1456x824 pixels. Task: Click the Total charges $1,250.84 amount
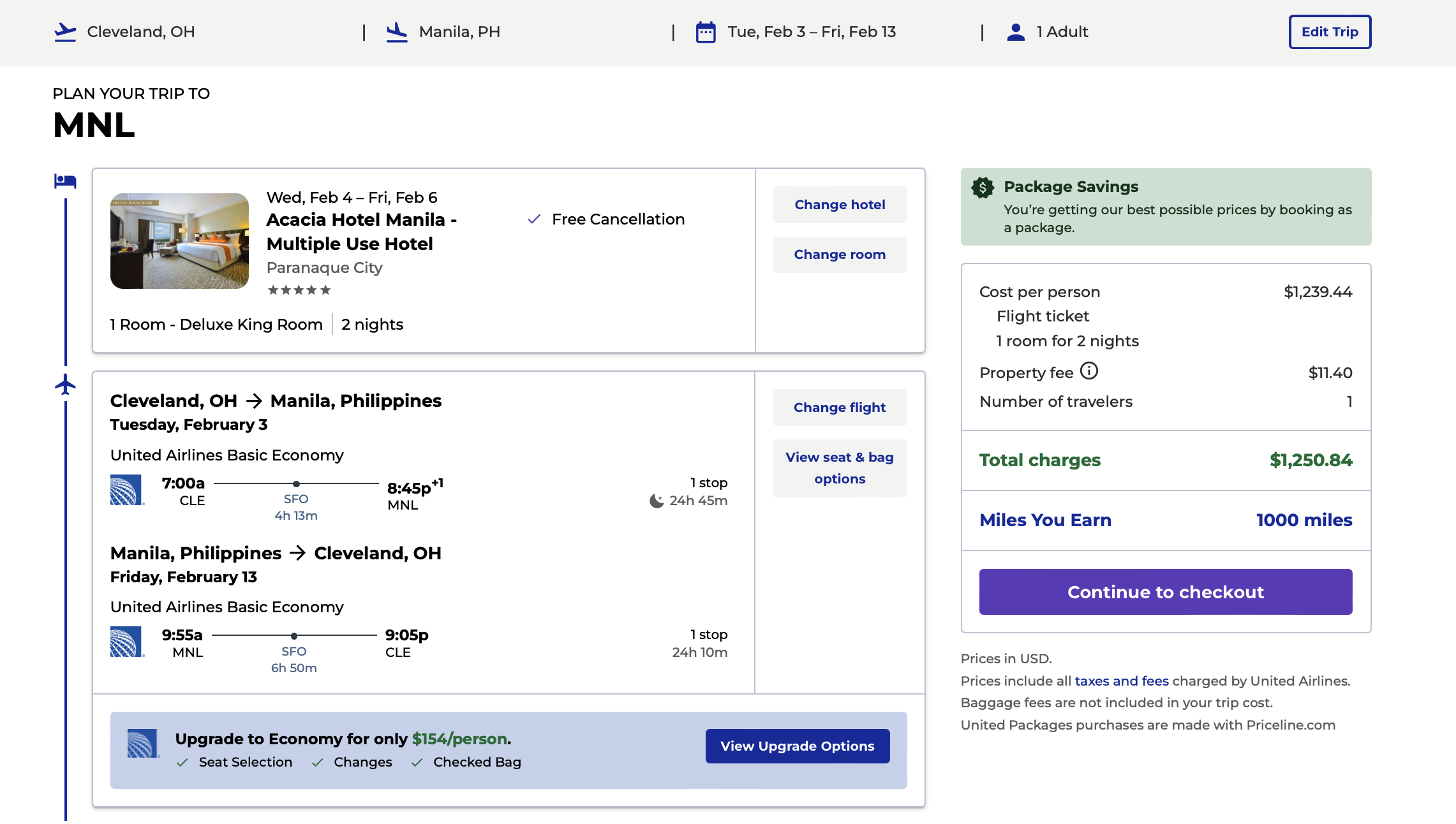tap(1311, 460)
